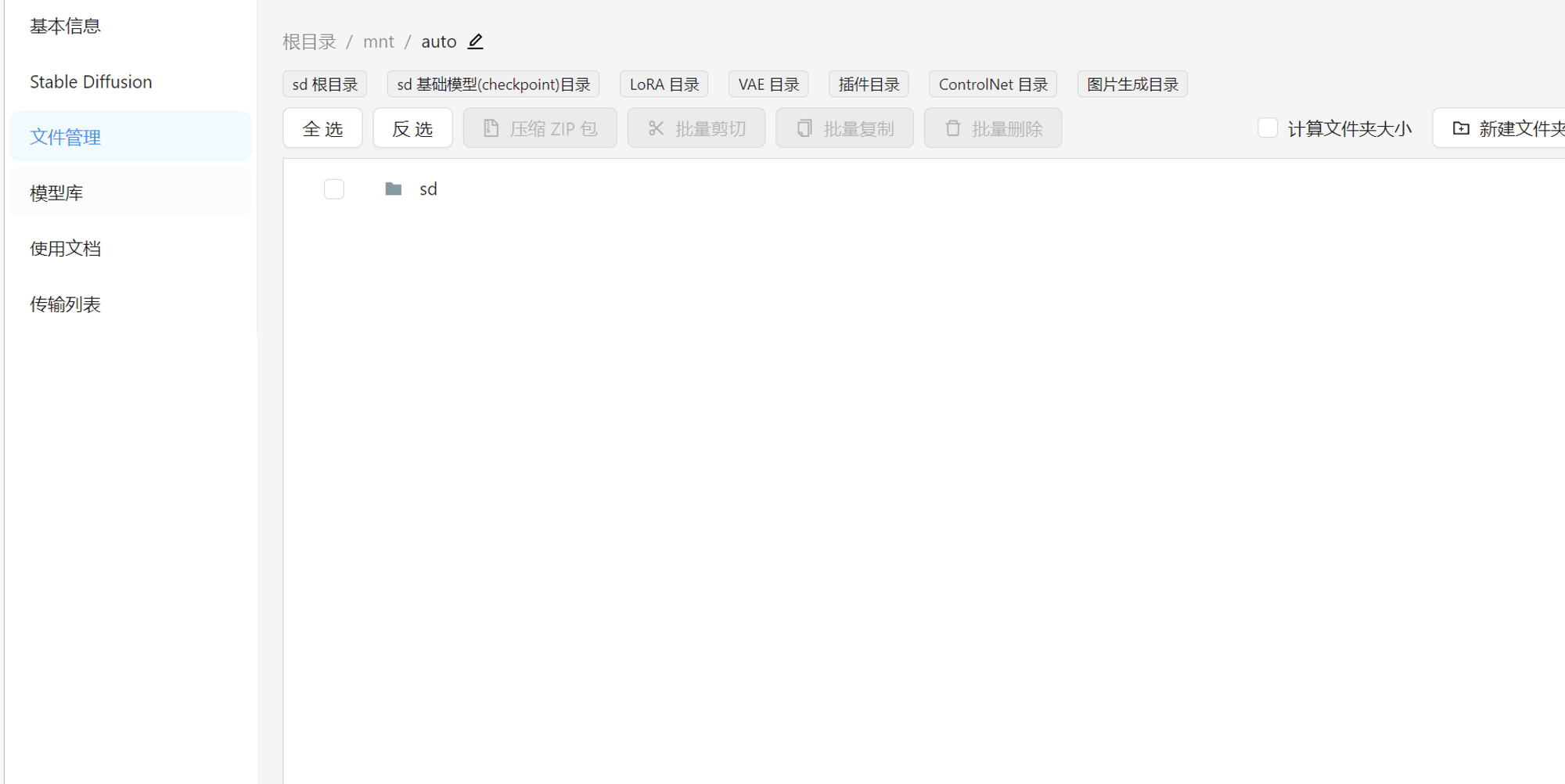Image resolution: width=1565 pixels, height=784 pixels.
Task: Open the 使用文档 page
Action: (x=65, y=248)
